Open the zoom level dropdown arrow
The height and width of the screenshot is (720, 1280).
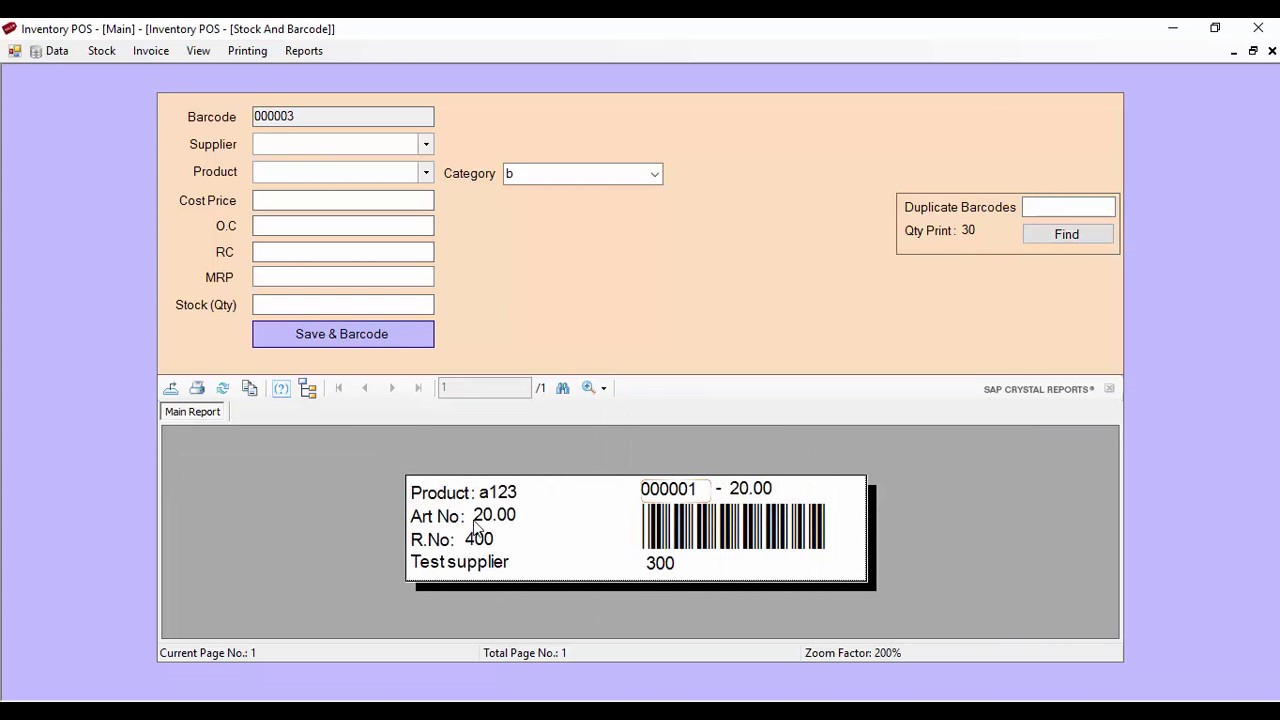coord(604,389)
